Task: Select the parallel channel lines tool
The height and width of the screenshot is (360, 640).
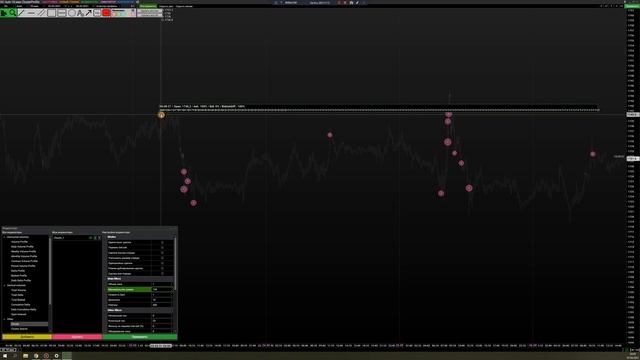Action: [42, 13]
